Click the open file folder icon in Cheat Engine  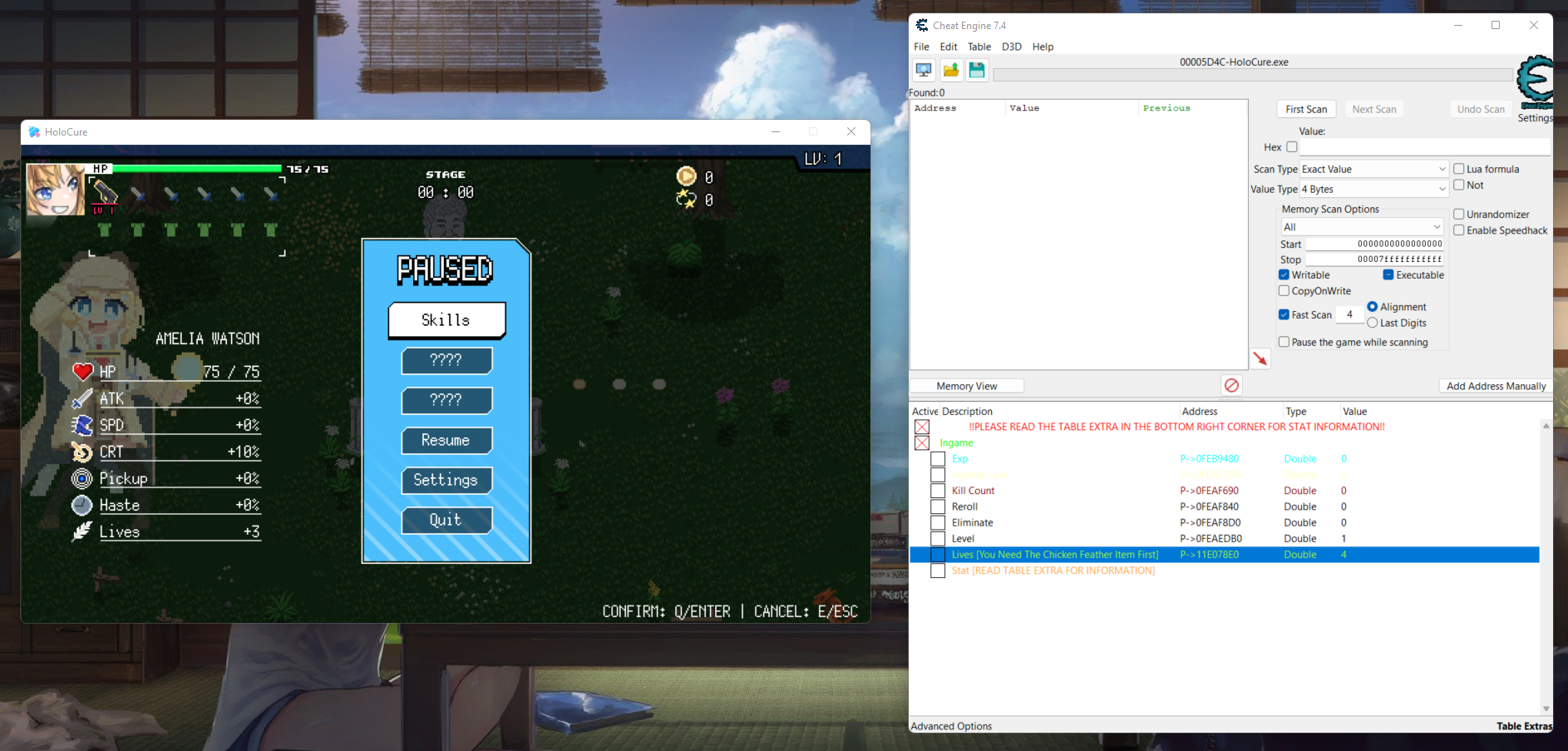[950, 71]
